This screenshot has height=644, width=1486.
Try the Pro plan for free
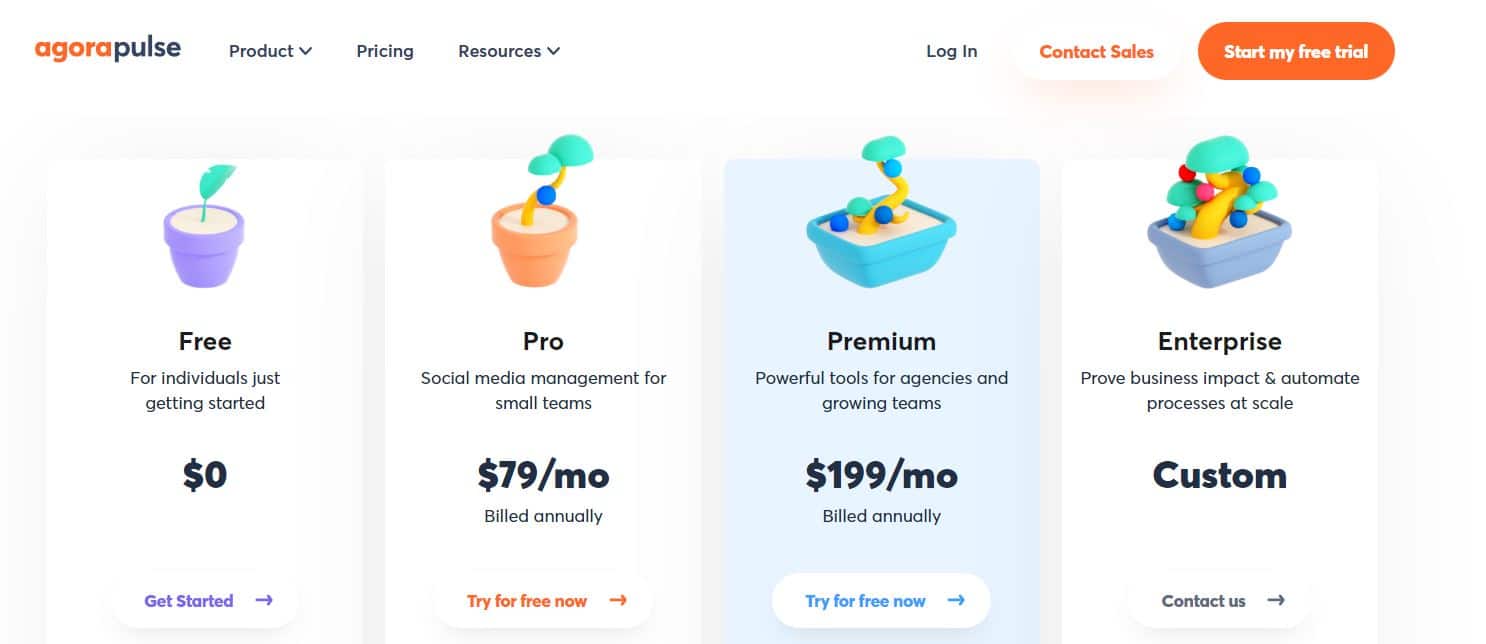coord(527,601)
